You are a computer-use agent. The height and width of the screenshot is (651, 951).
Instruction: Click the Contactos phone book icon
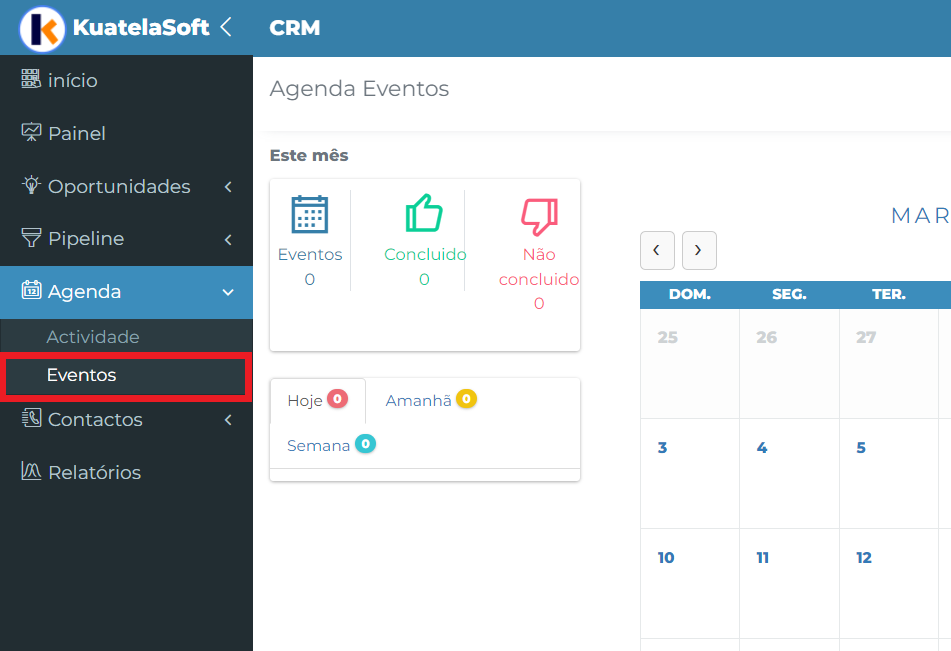coord(31,418)
